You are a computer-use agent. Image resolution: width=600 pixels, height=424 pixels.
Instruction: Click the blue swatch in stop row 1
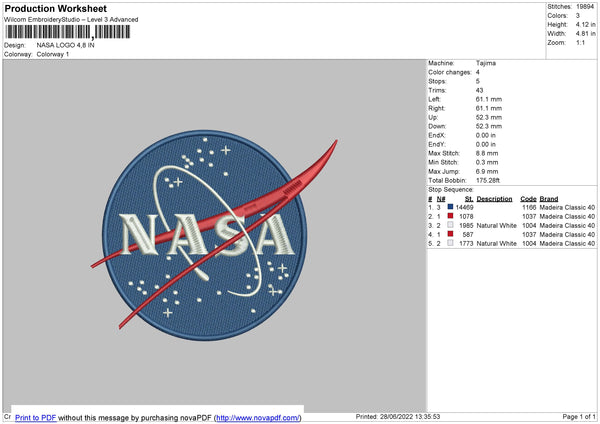click(x=450, y=207)
